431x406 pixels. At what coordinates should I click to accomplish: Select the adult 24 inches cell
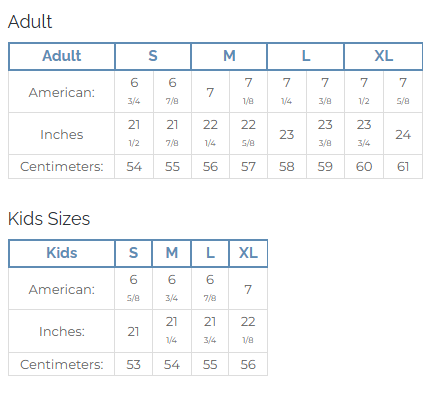point(403,134)
